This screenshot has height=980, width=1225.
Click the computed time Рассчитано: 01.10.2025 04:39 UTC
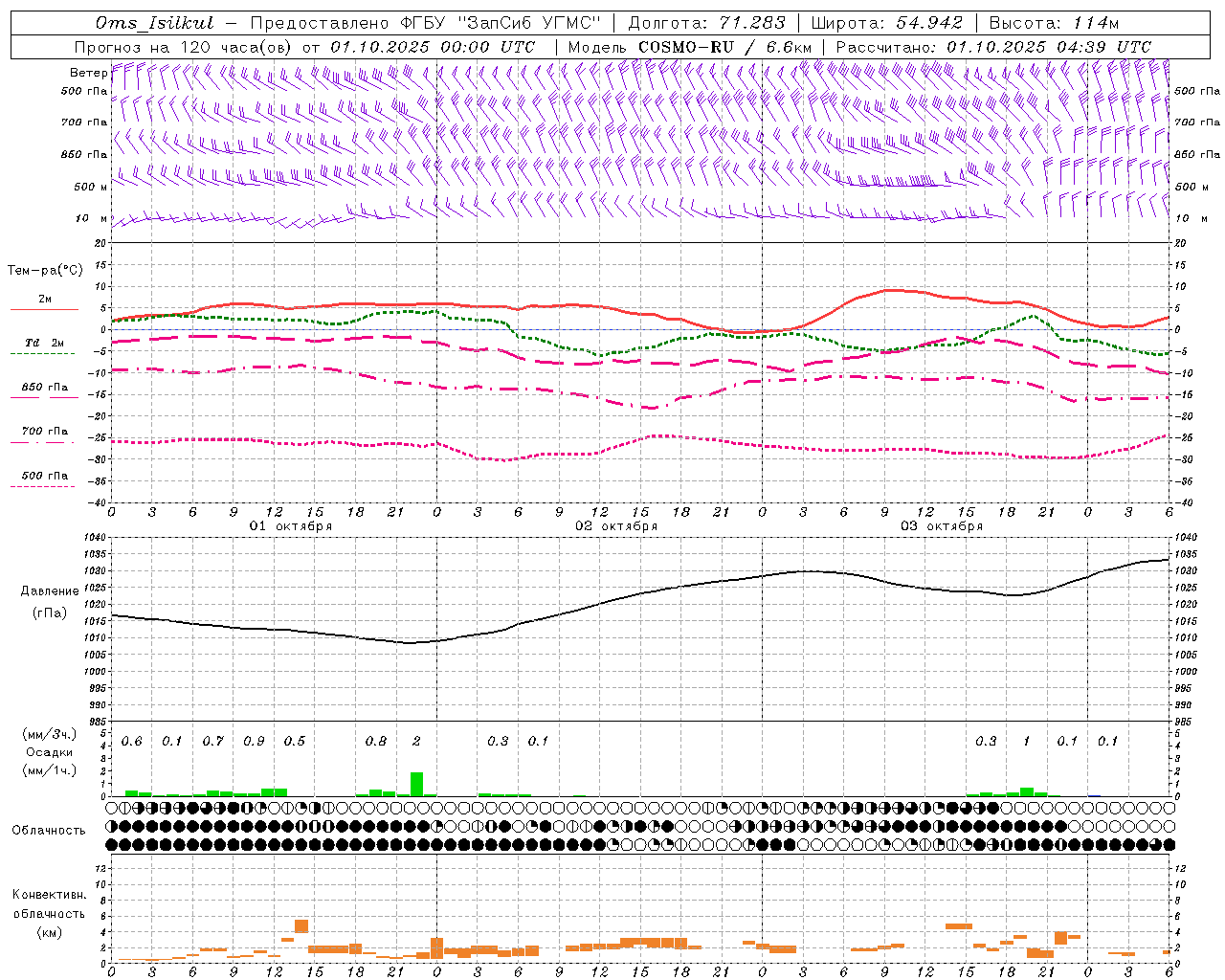(993, 47)
